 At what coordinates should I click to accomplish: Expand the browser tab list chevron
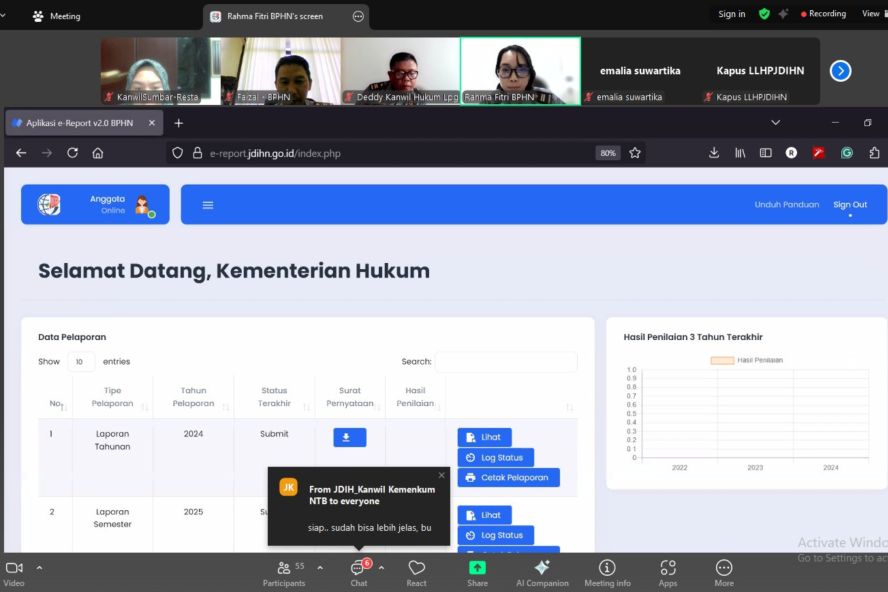(775, 123)
